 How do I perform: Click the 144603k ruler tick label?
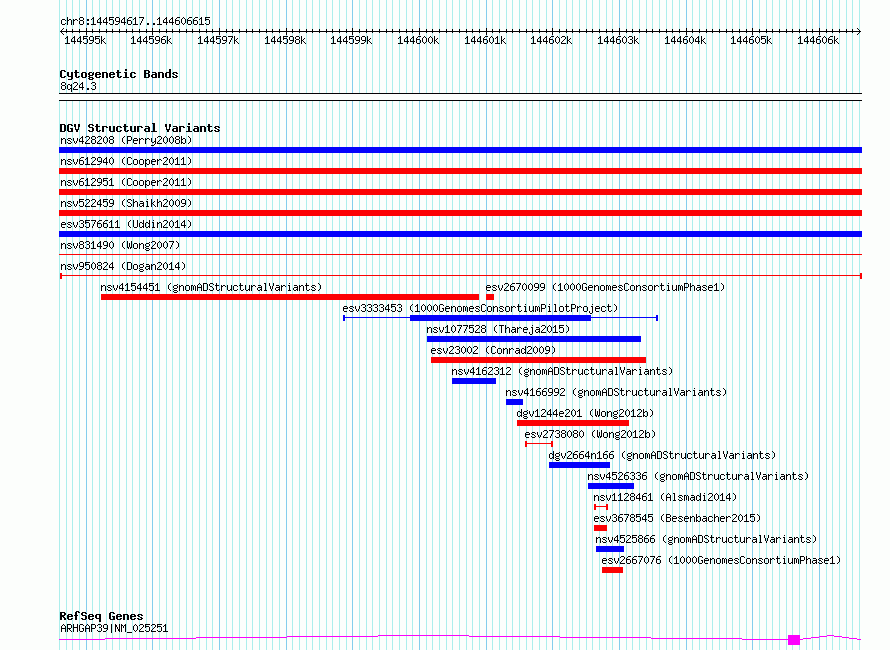618,40
